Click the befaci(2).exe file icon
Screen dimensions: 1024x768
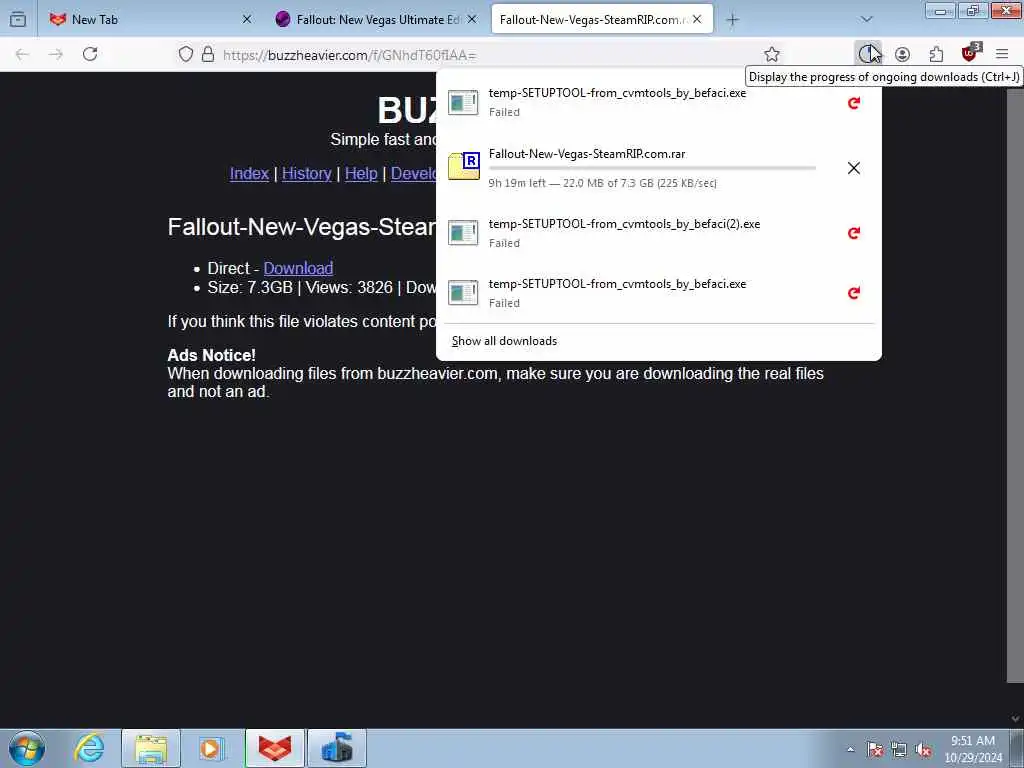(463, 233)
